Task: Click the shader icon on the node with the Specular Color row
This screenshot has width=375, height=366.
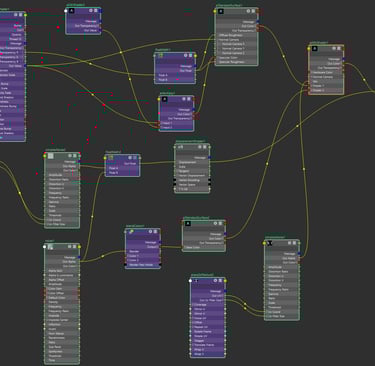Action: pos(221,11)
